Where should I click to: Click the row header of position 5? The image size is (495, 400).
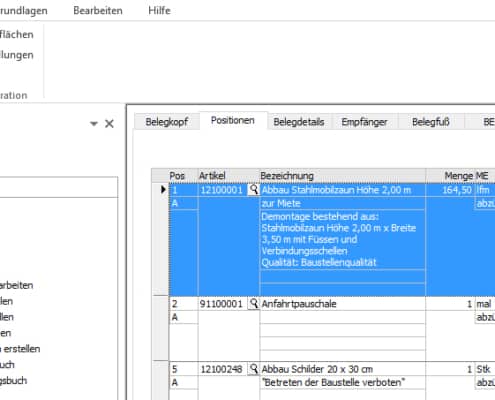tap(161, 381)
